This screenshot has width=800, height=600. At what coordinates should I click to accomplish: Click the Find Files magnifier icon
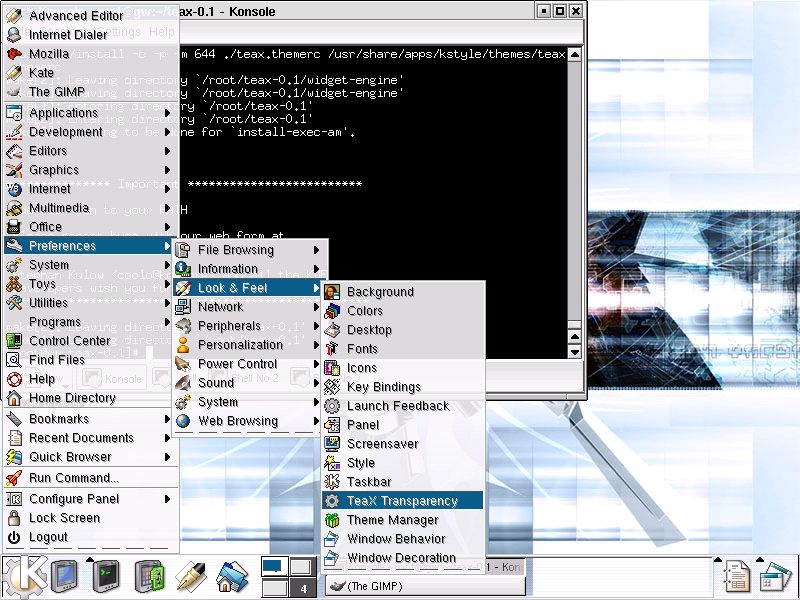pyautogui.click(x=14, y=360)
